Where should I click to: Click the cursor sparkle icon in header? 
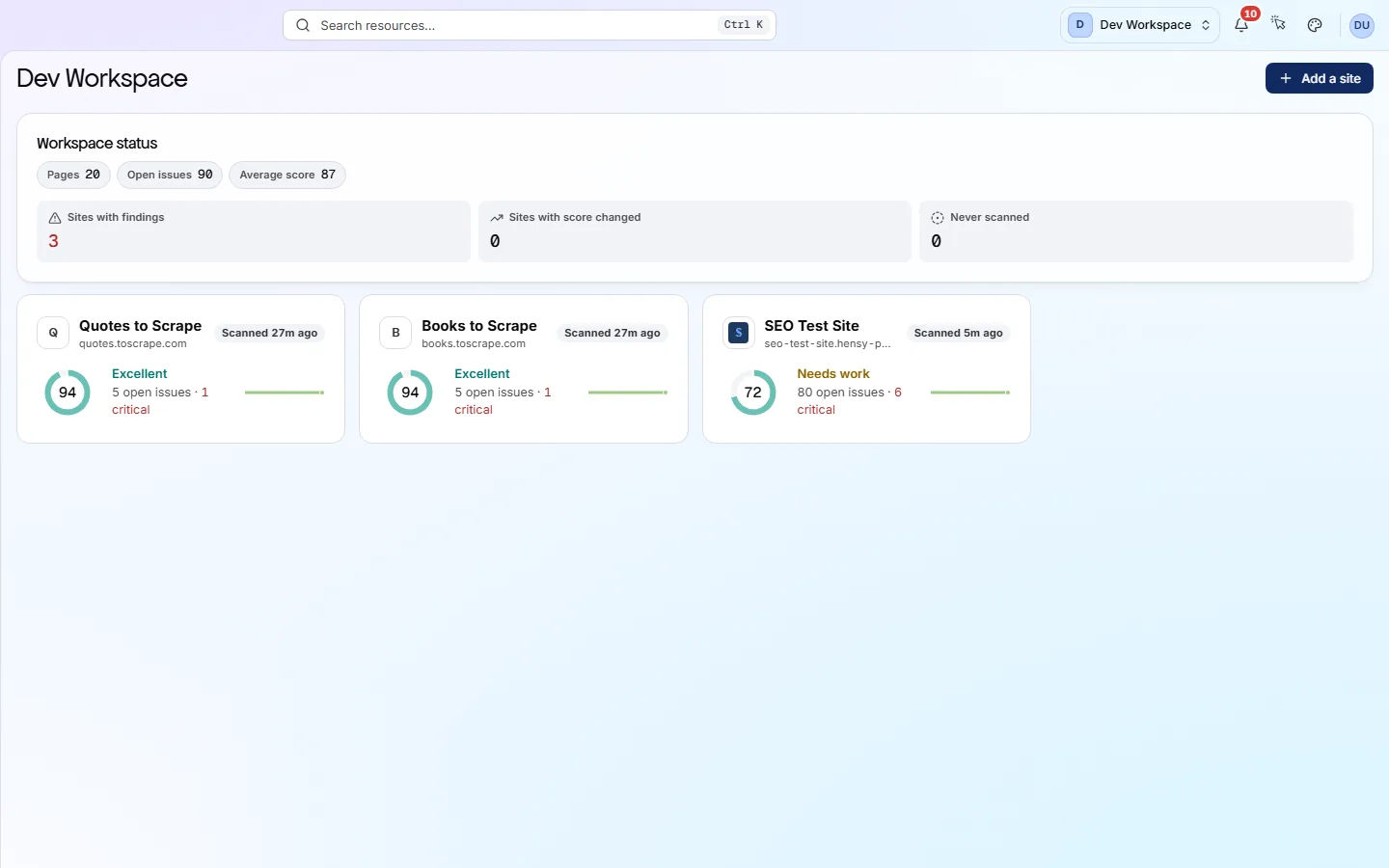(1278, 24)
